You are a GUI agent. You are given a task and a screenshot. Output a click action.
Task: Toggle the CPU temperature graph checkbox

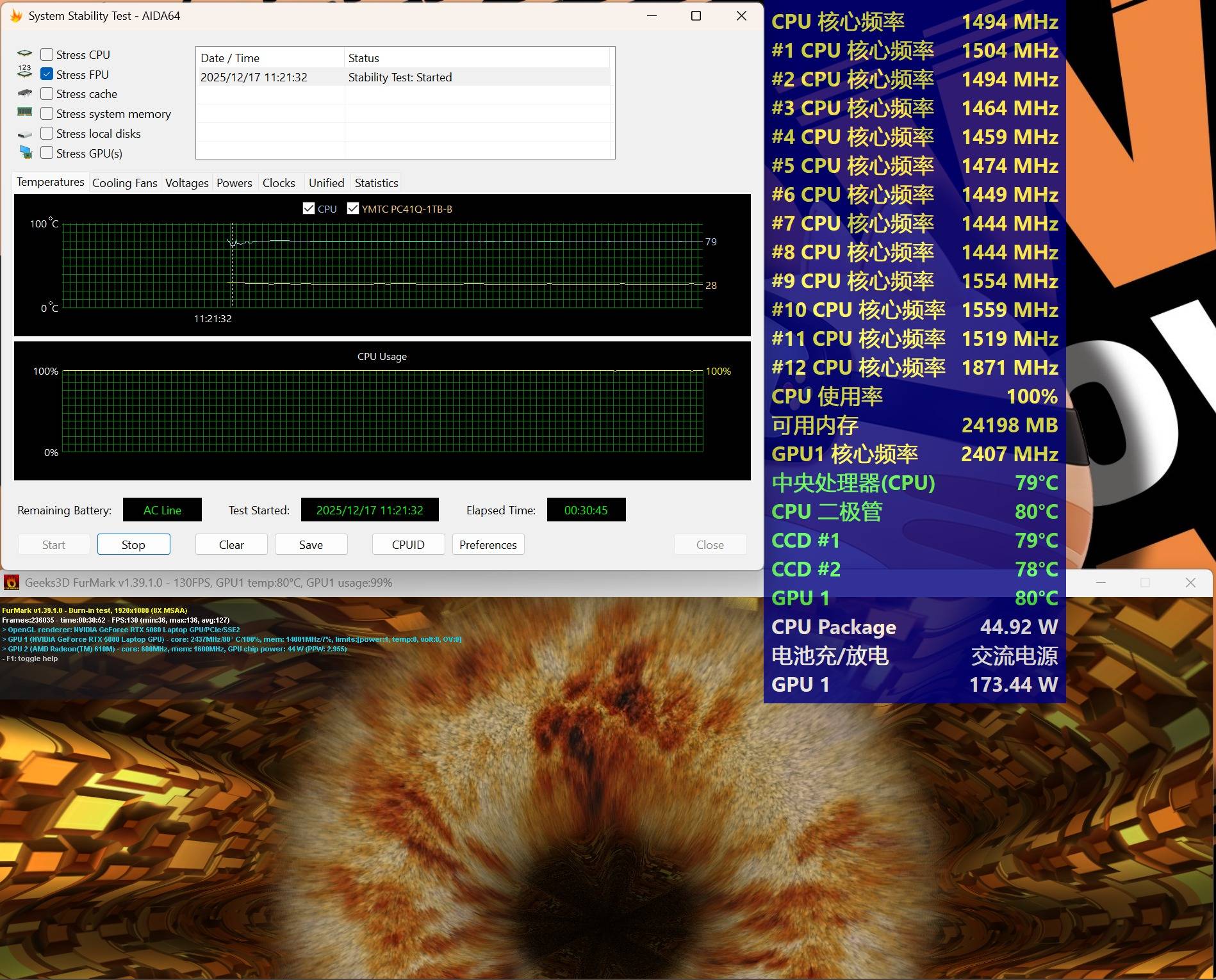click(309, 209)
